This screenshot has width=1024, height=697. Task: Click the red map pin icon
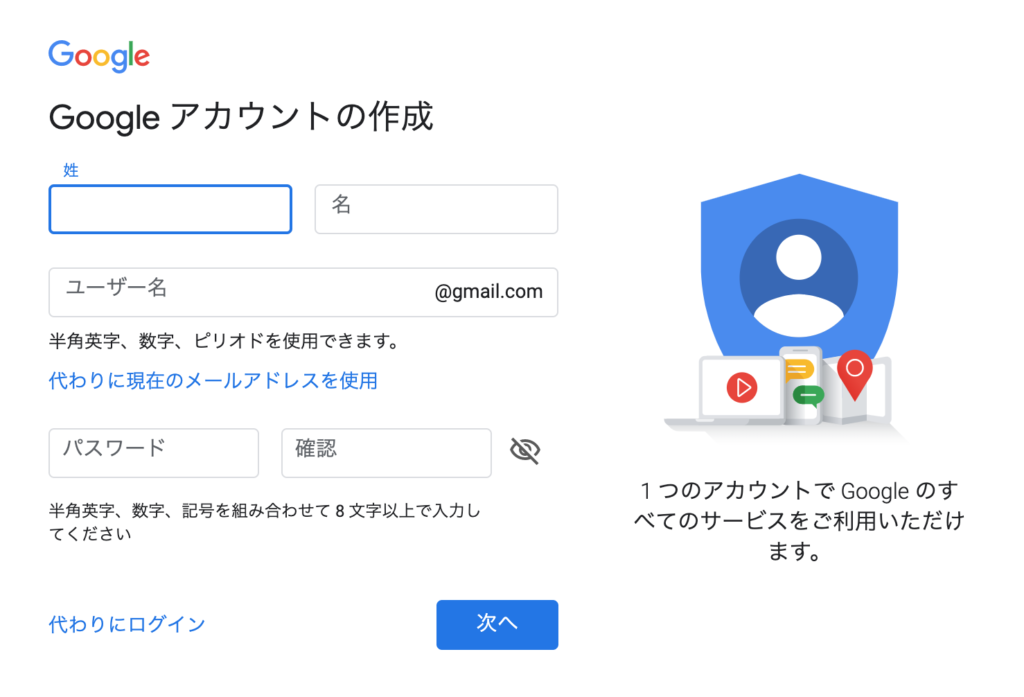(x=854, y=374)
